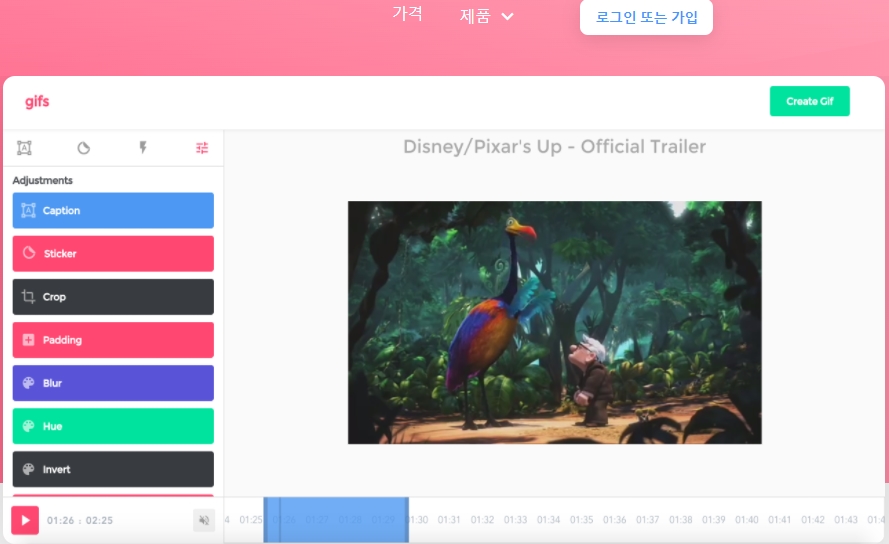Click the palette icon on Blur button

[x=28, y=383]
